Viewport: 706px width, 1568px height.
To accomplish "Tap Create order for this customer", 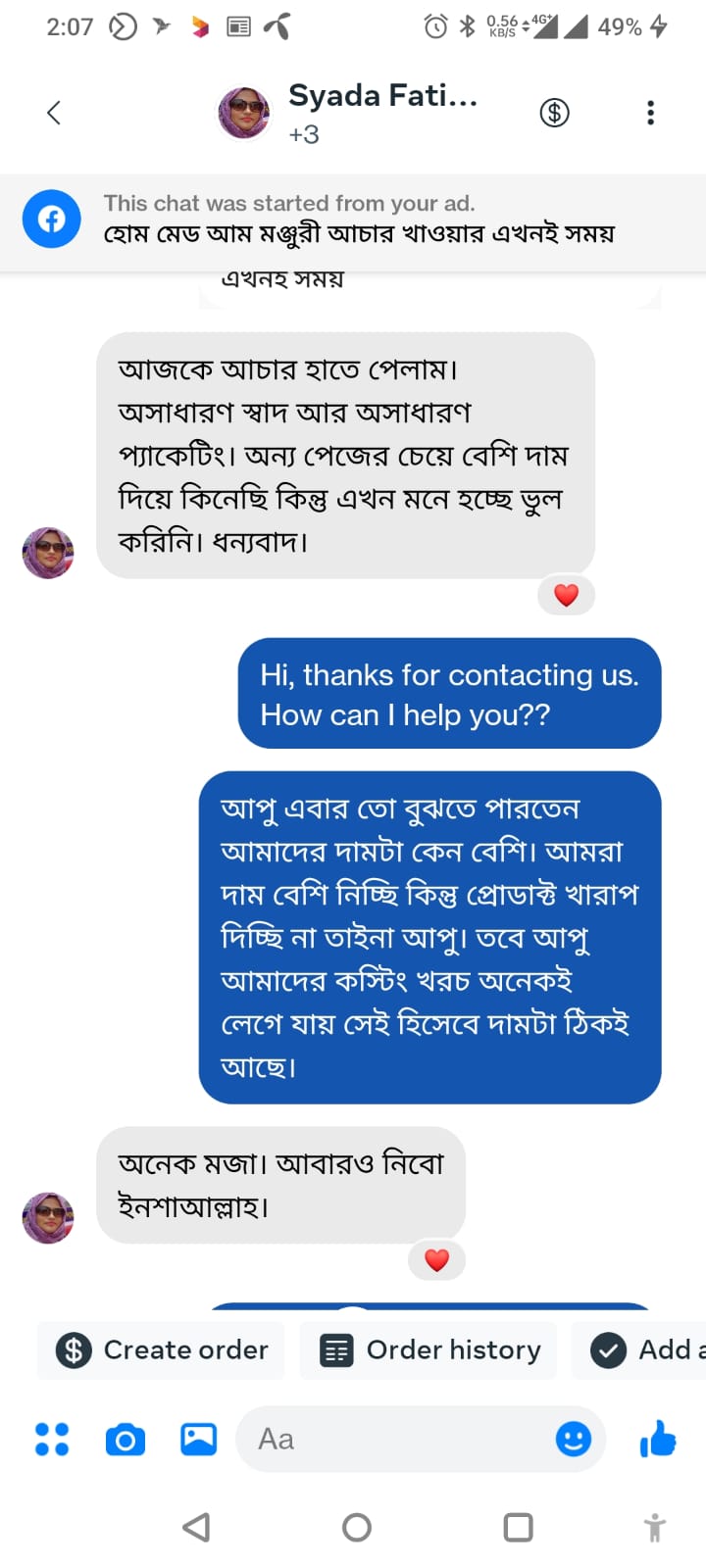I will click(160, 1349).
